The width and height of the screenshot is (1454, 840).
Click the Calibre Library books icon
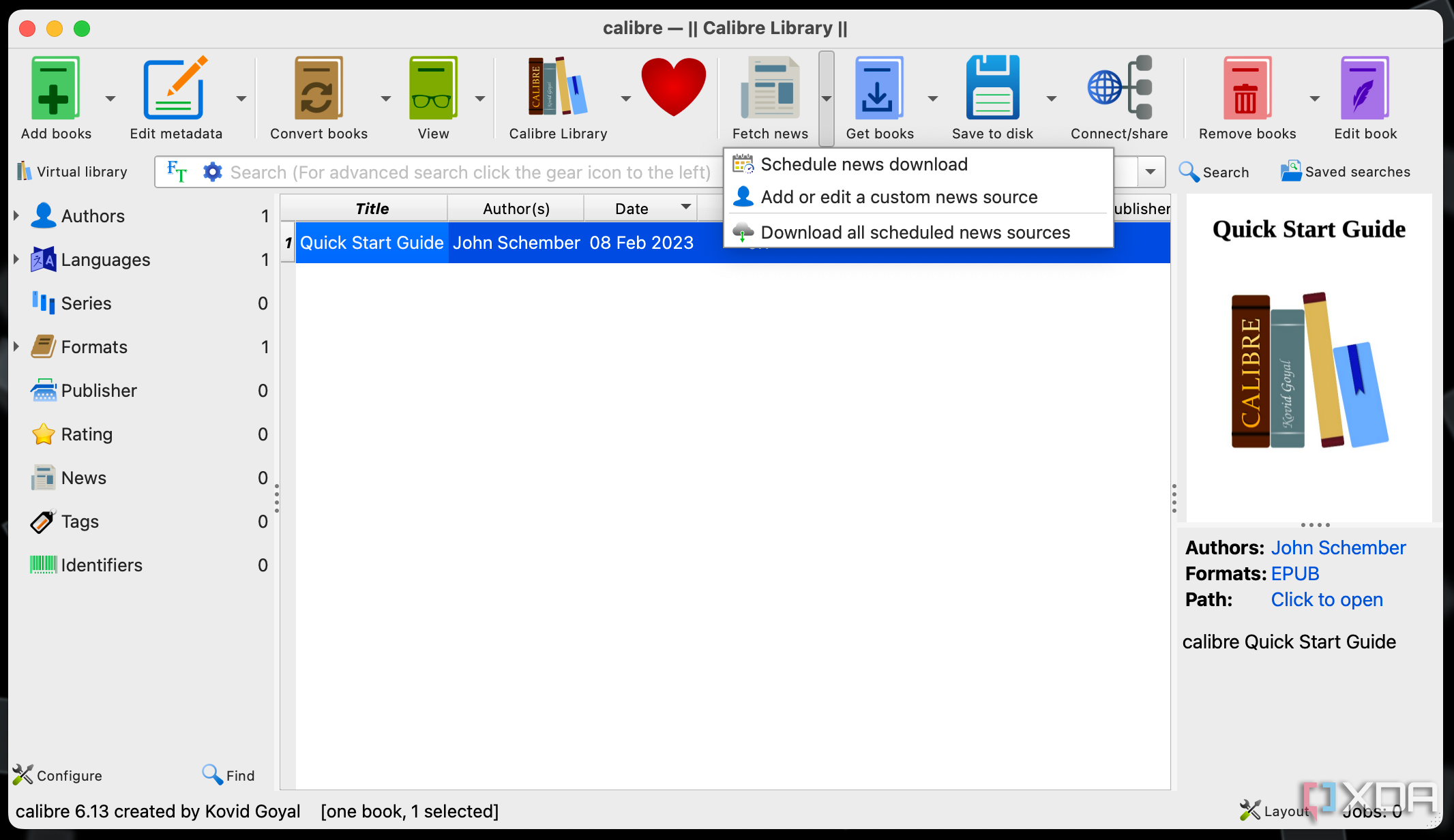click(558, 87)
